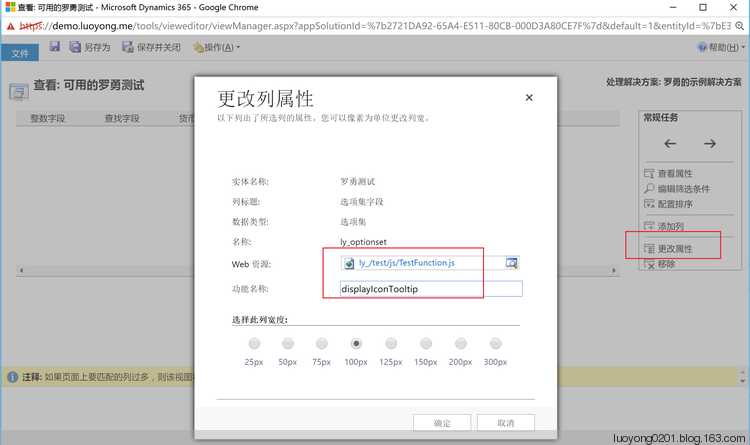Click the OK (确定) button
The height and width of the screenshot is (445, 750).
pyautogui.click(x=442, y=423)
